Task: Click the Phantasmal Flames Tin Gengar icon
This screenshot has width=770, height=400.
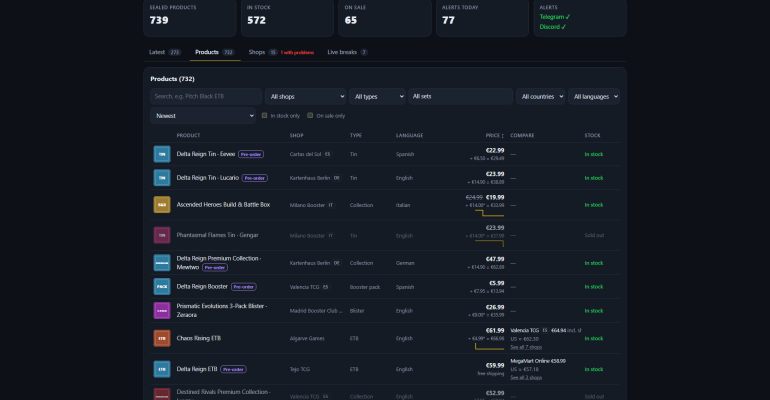Action: click(x=162, y=235)
